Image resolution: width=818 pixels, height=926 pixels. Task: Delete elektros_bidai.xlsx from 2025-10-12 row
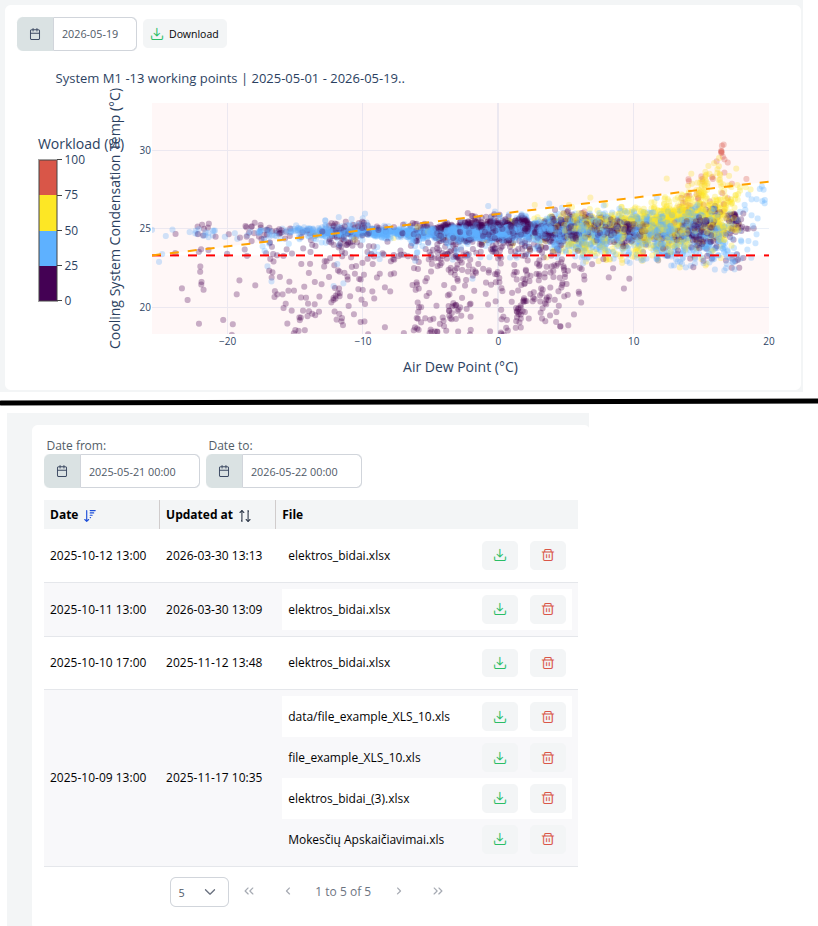coord(548,555)
